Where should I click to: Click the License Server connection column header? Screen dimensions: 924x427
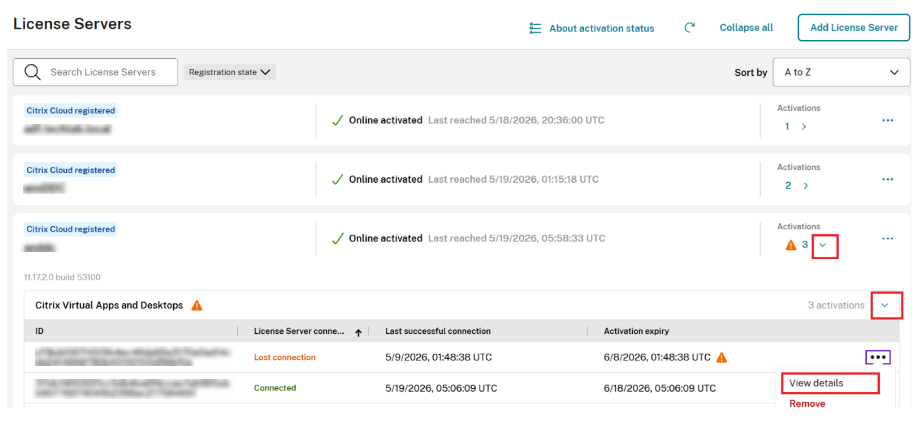(299, 332)
